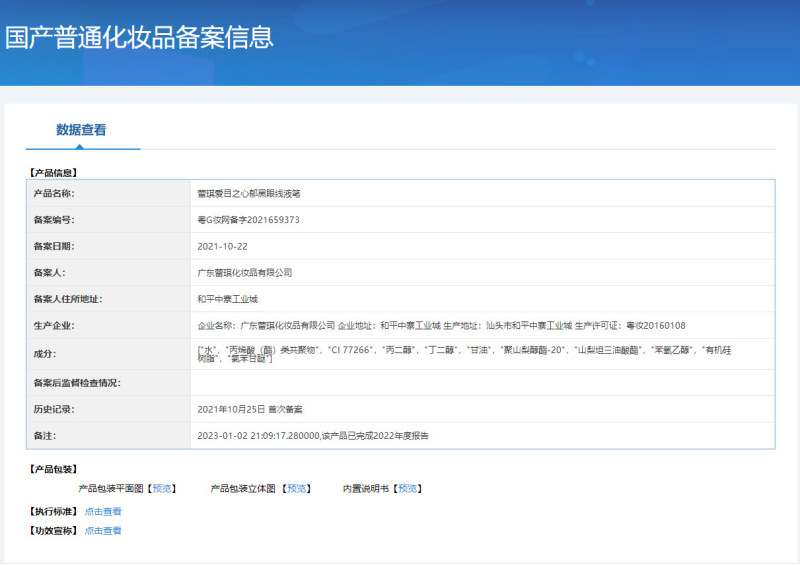Click the 国产普通化妆品备案信息 page title

(139, 38)
